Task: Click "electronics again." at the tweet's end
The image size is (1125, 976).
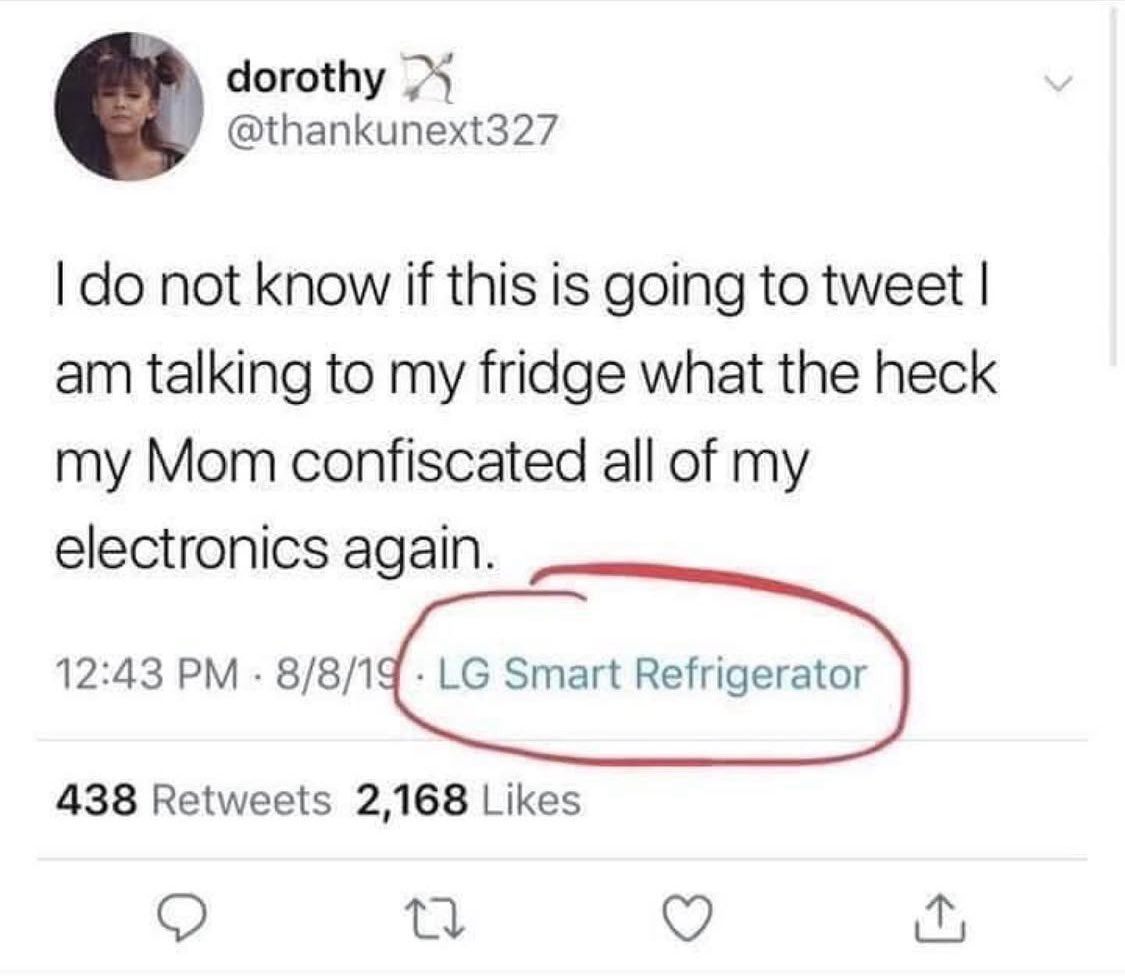Action: [x=276, y=550]
